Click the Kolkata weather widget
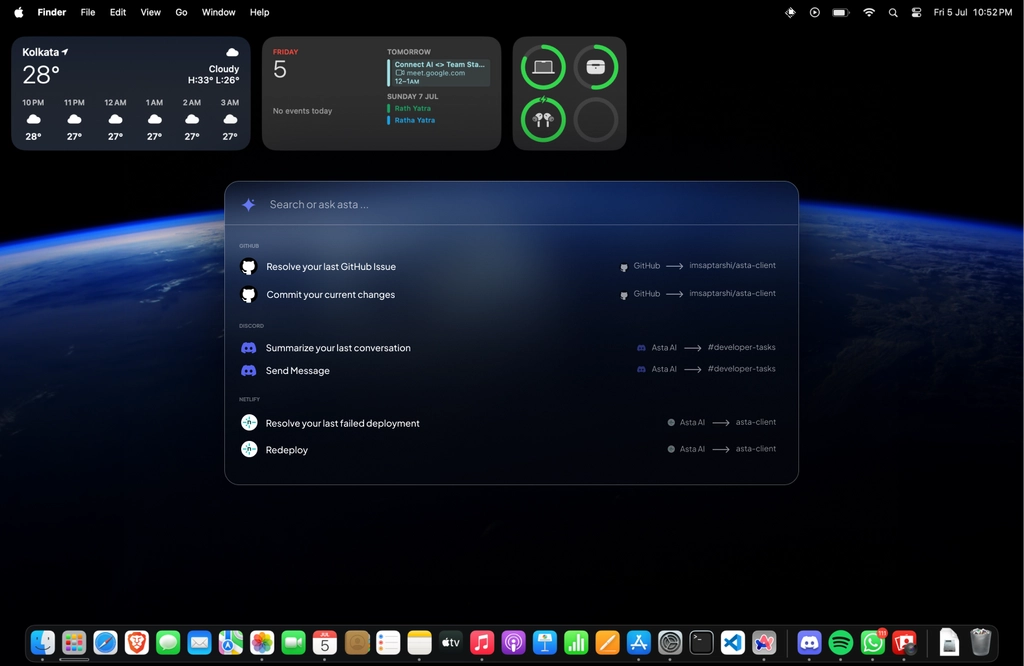The height and width of the screenshot is (666, 1024). [131, 93]
